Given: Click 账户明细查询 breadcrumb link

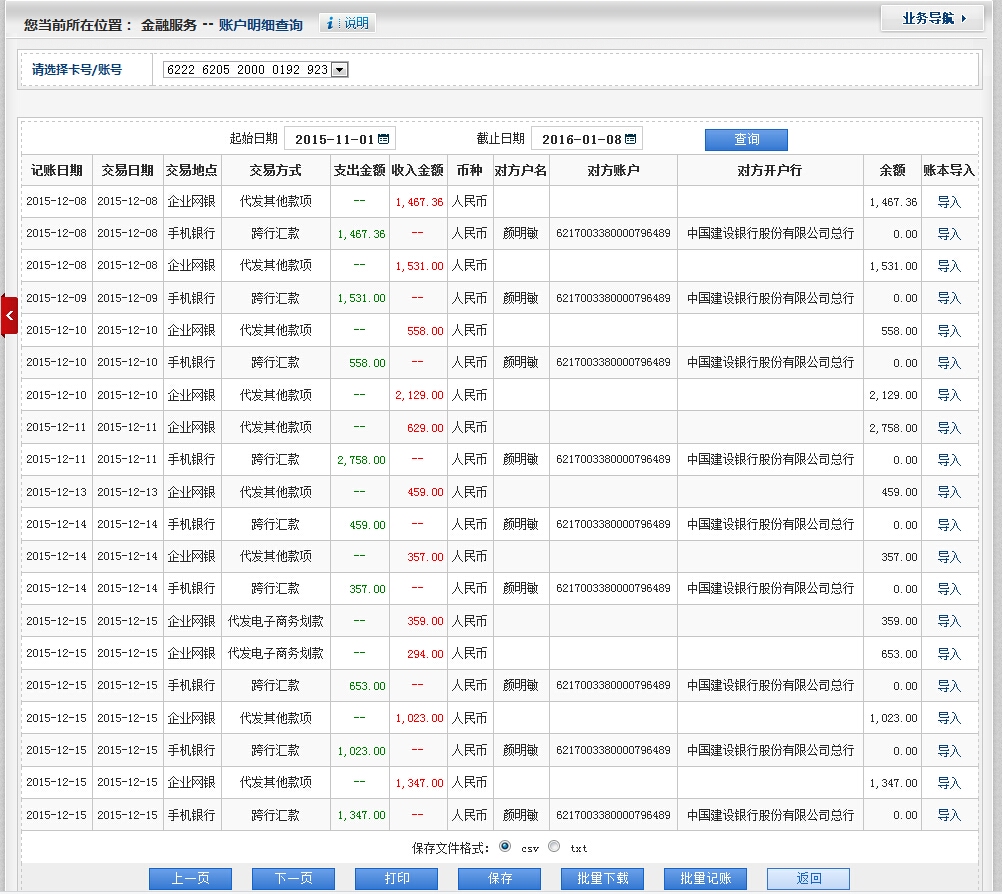Looking at the screenshot, I should pos(261,25).
